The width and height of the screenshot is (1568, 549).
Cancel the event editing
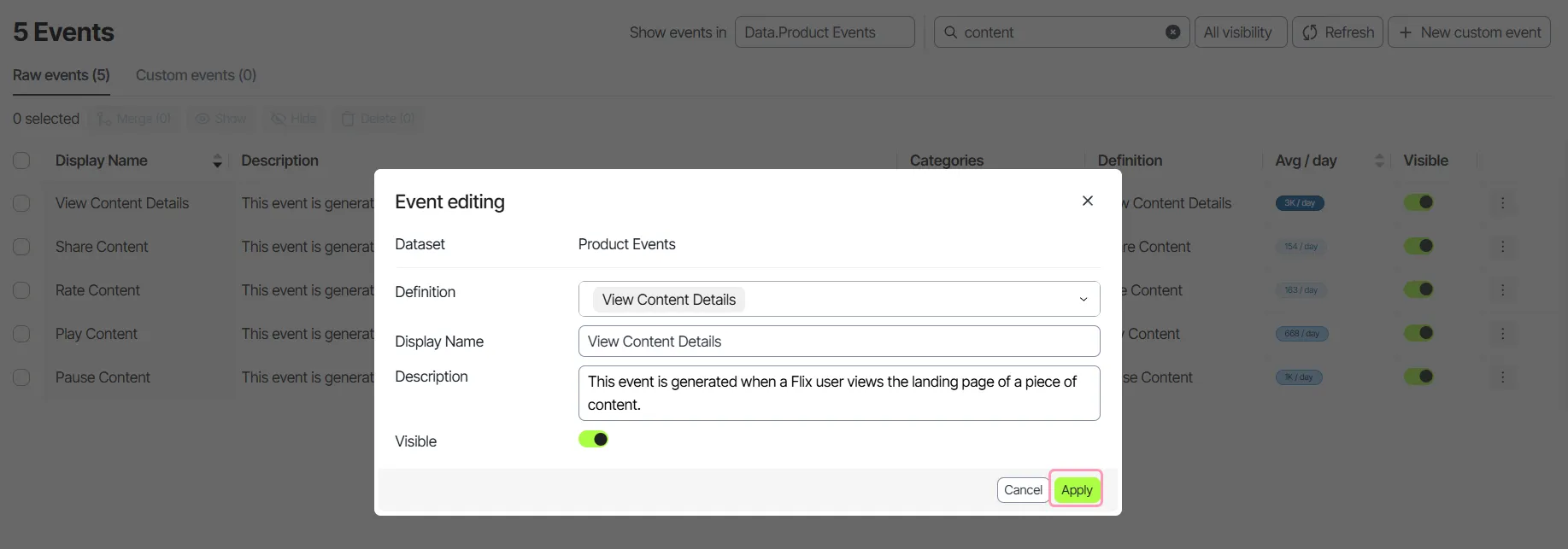pyautogui.click(x=1023, y=490)
